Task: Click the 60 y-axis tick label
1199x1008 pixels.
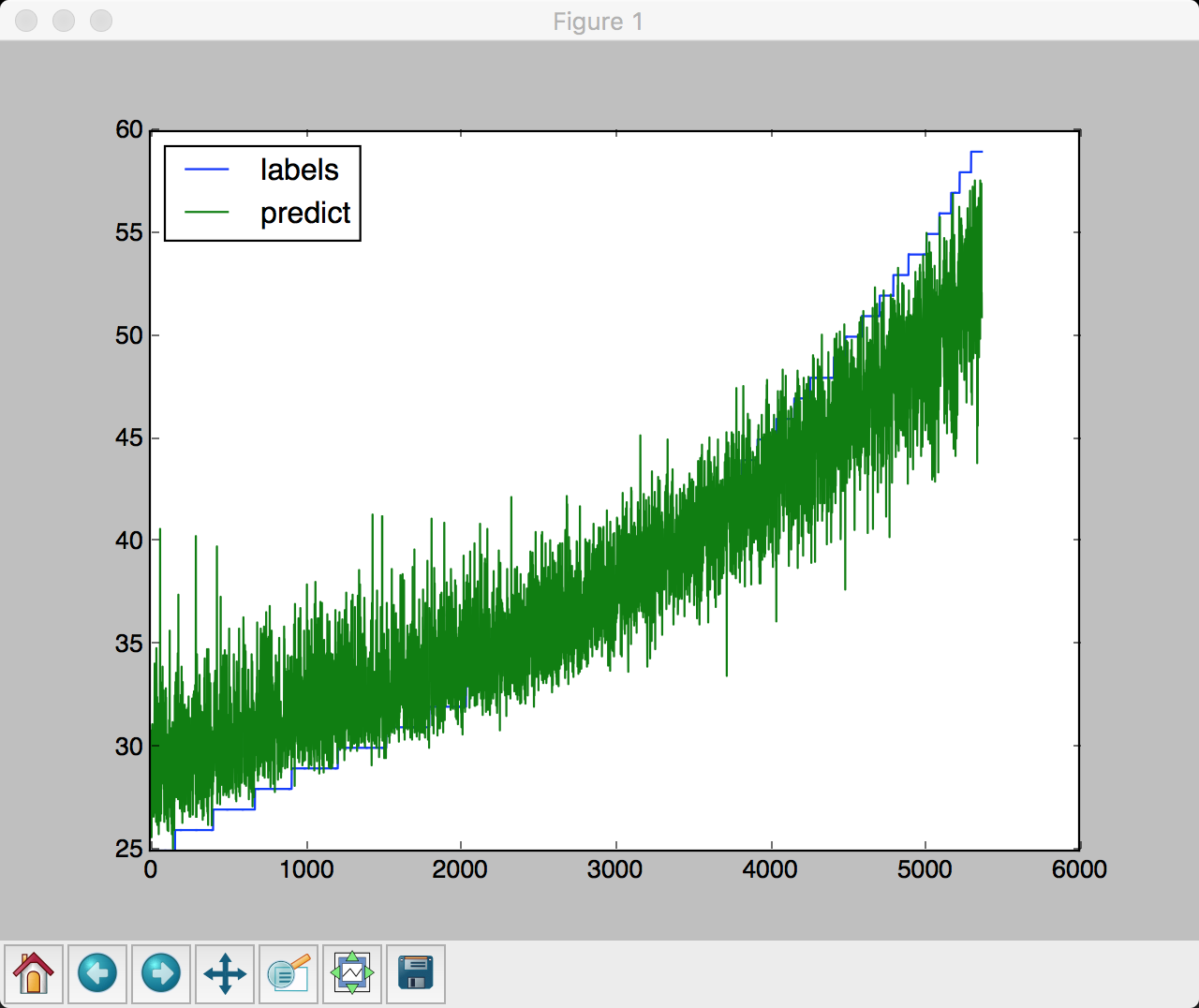Action: tap(129, 130)
